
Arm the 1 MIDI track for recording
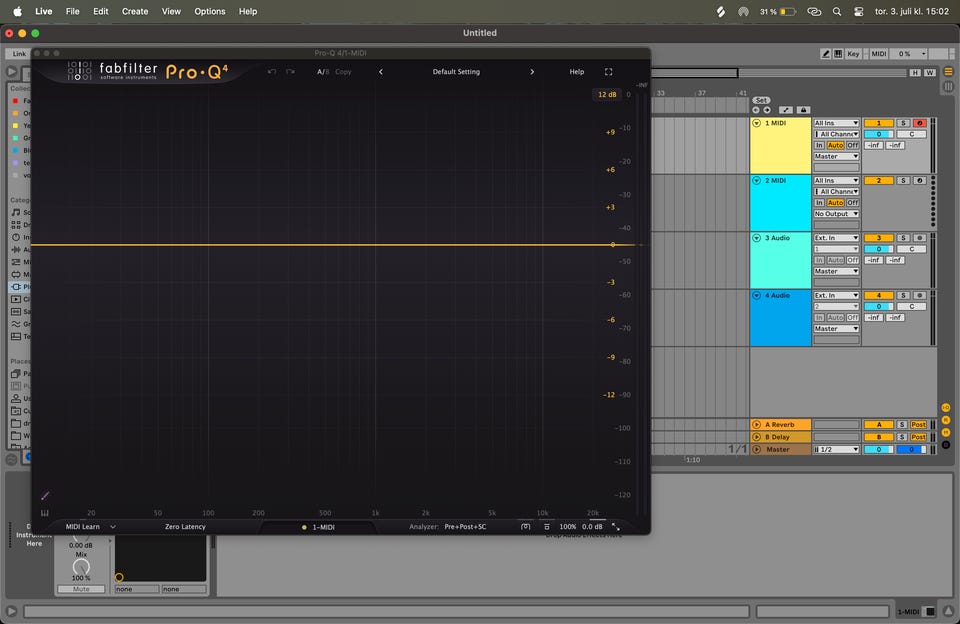919,123
